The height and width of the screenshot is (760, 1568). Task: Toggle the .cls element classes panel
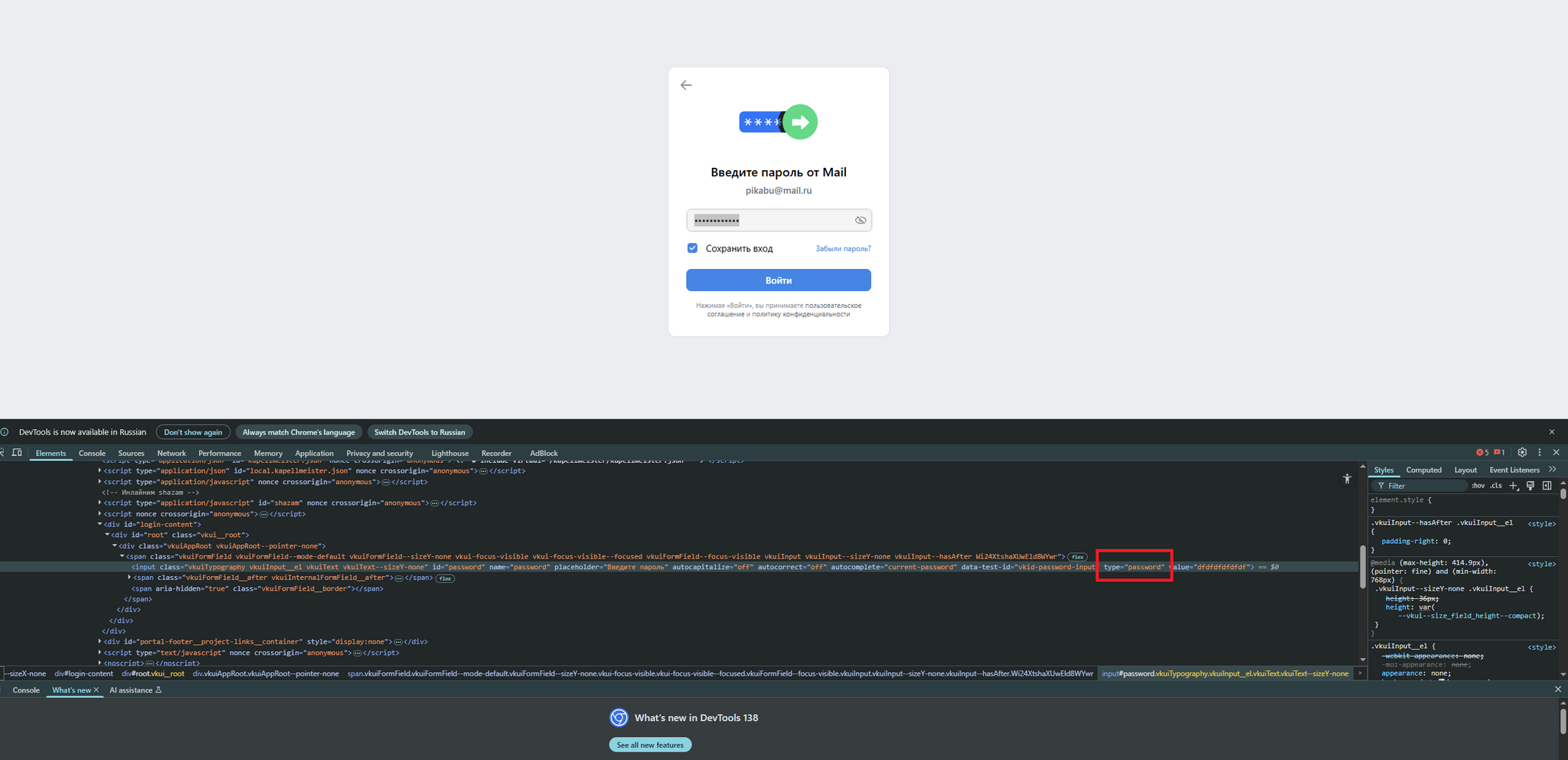[x=1495, y=486]
